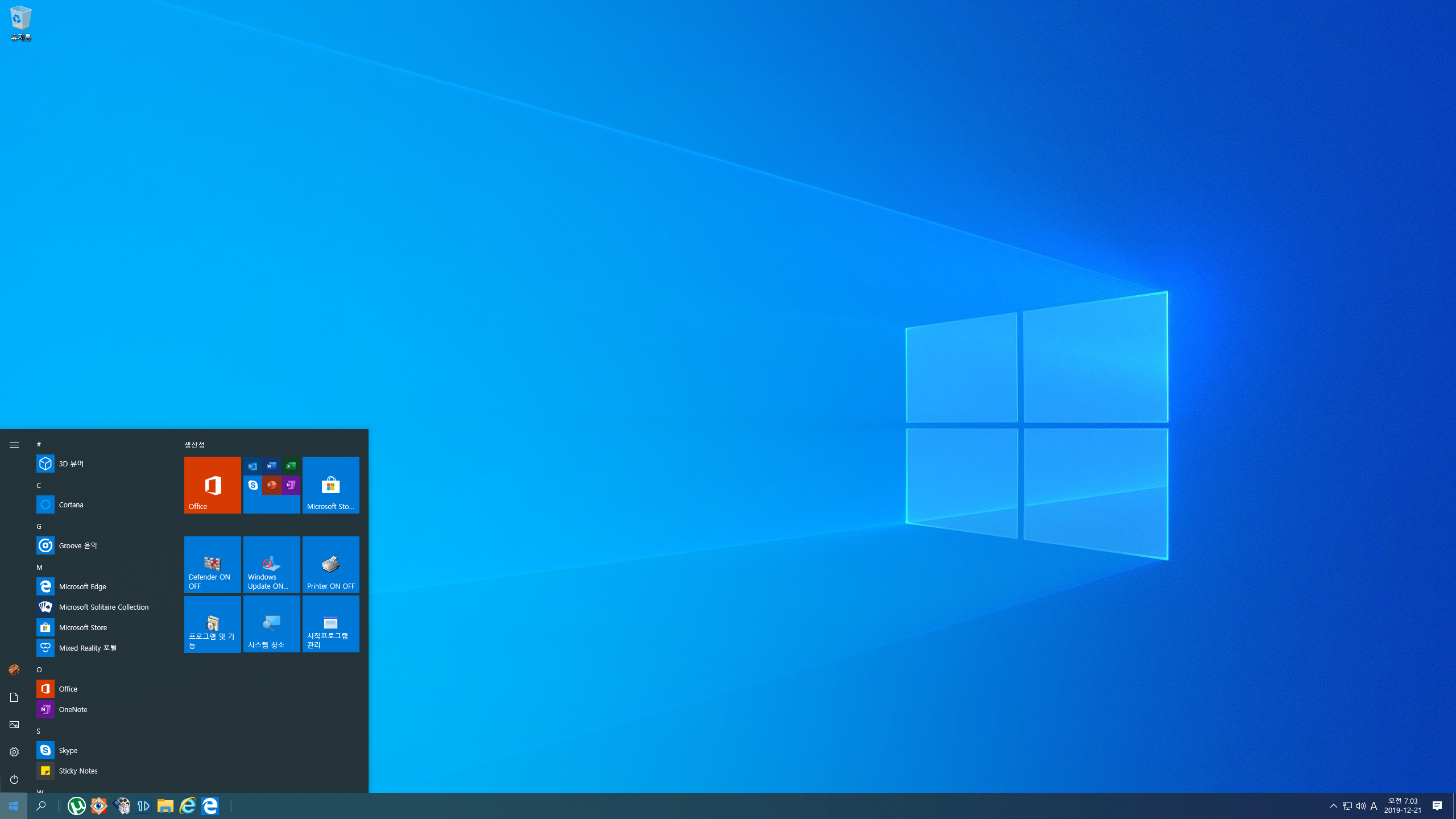This screenshot has width=1456, height=819.
Task: Open the Power options button
Action: 14,779
